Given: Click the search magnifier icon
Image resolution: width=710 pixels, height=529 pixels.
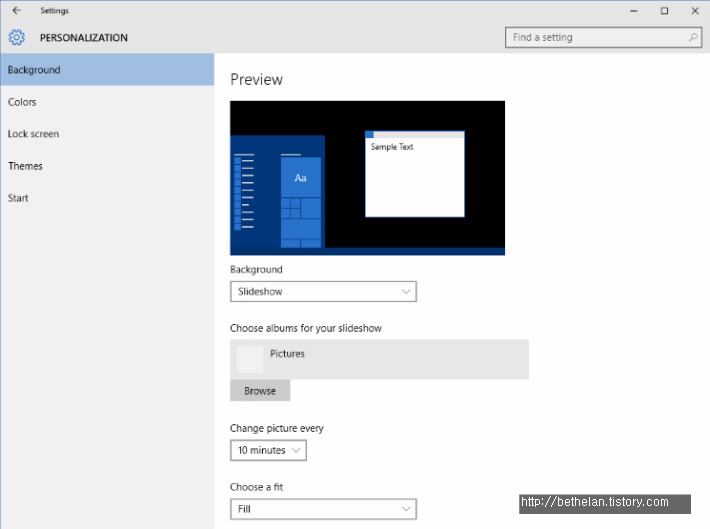Looking at the screenshot, I should (x=693, y=38).
